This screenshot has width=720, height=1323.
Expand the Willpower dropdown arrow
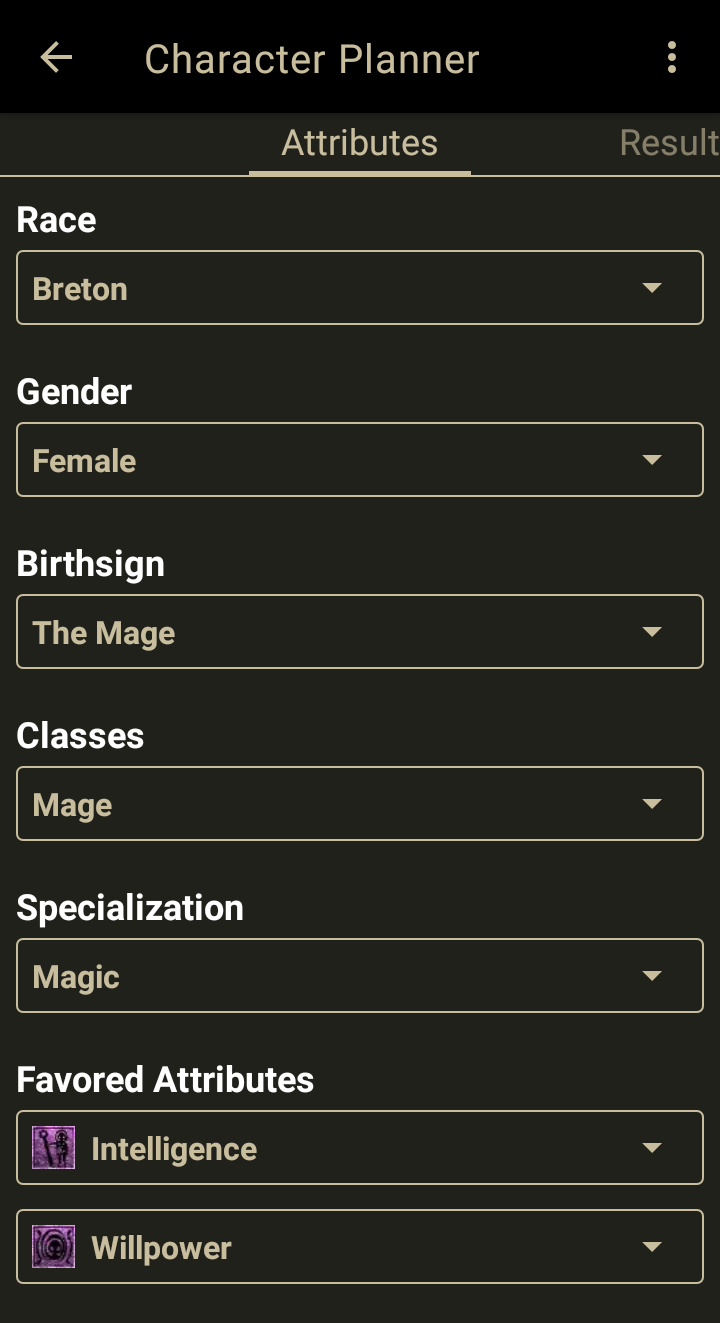point(652,1247)
